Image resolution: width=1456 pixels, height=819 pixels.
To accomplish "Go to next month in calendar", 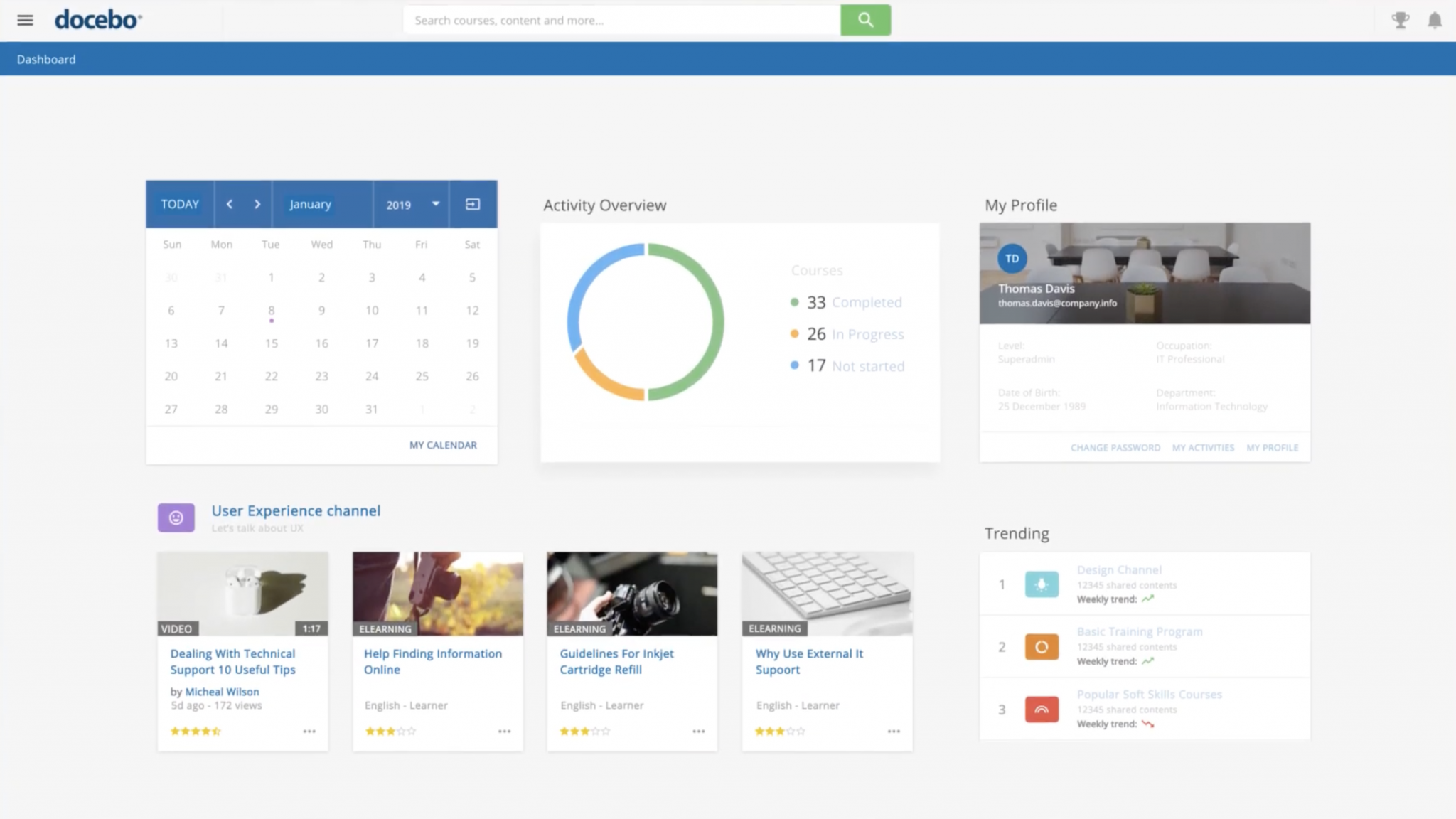I will pos(257,204).
